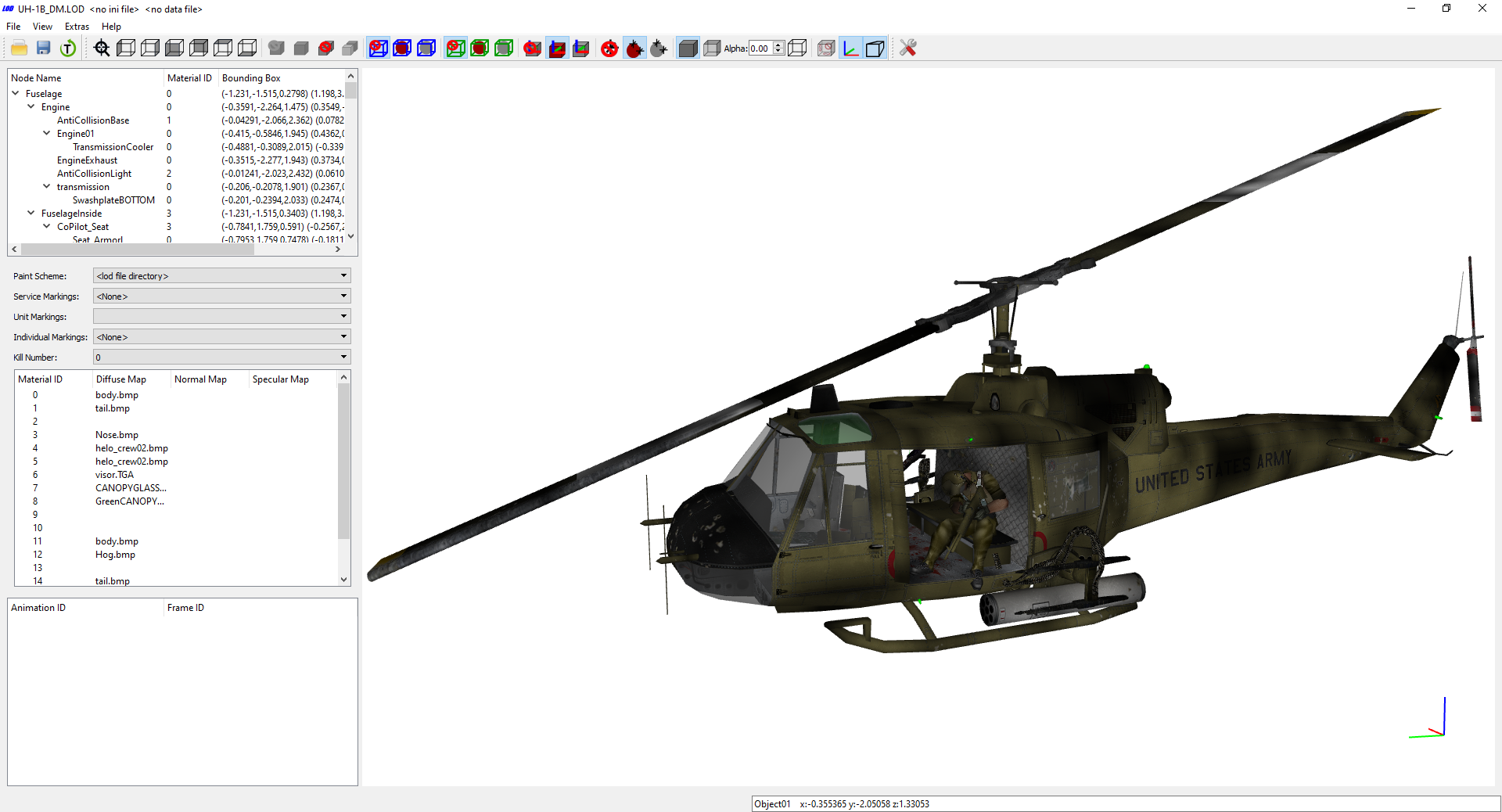Click the gray sphere with sparks icon

coord(659,49)
